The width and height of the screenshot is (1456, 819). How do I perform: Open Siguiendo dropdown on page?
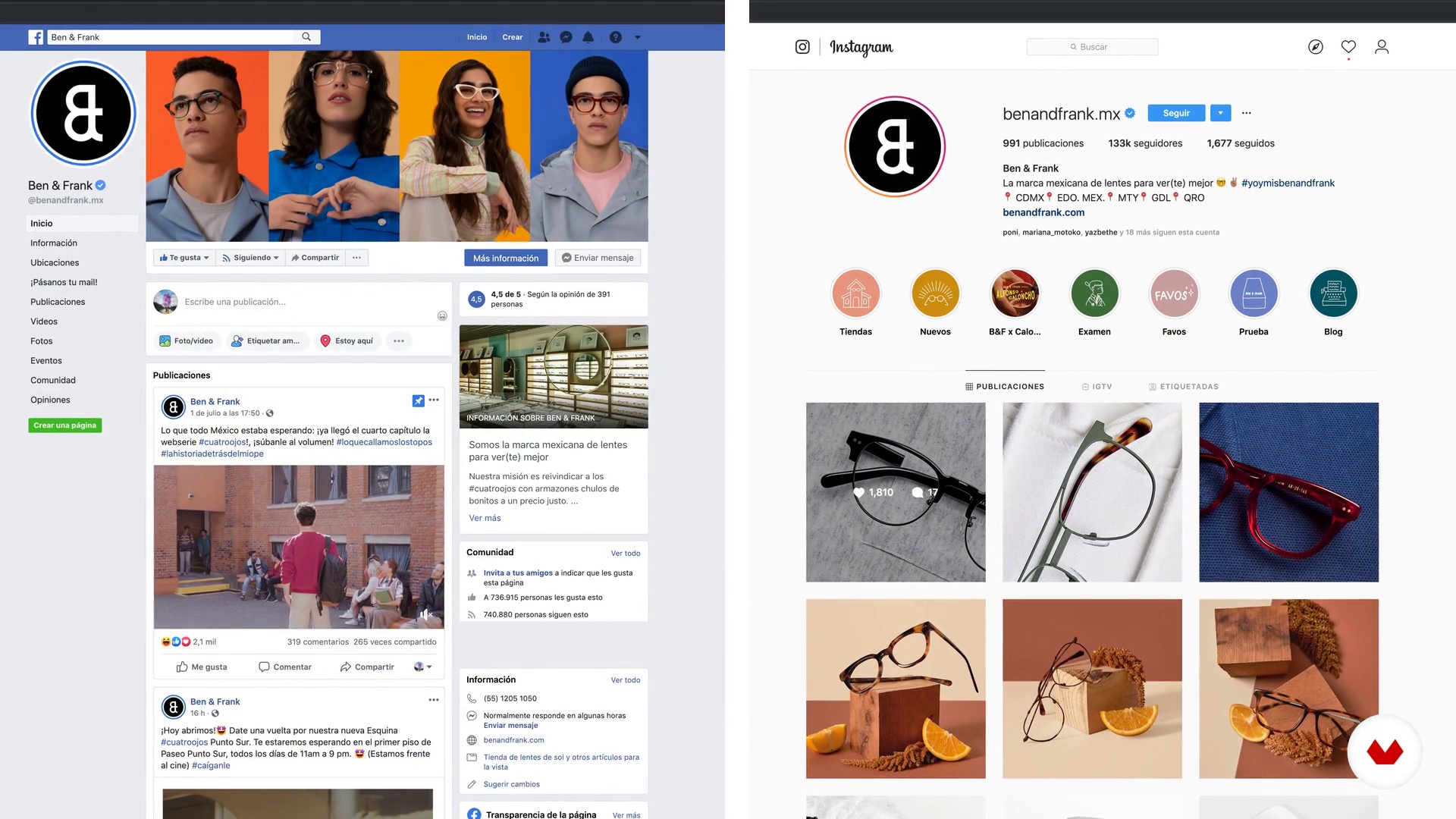coord(250,258)
